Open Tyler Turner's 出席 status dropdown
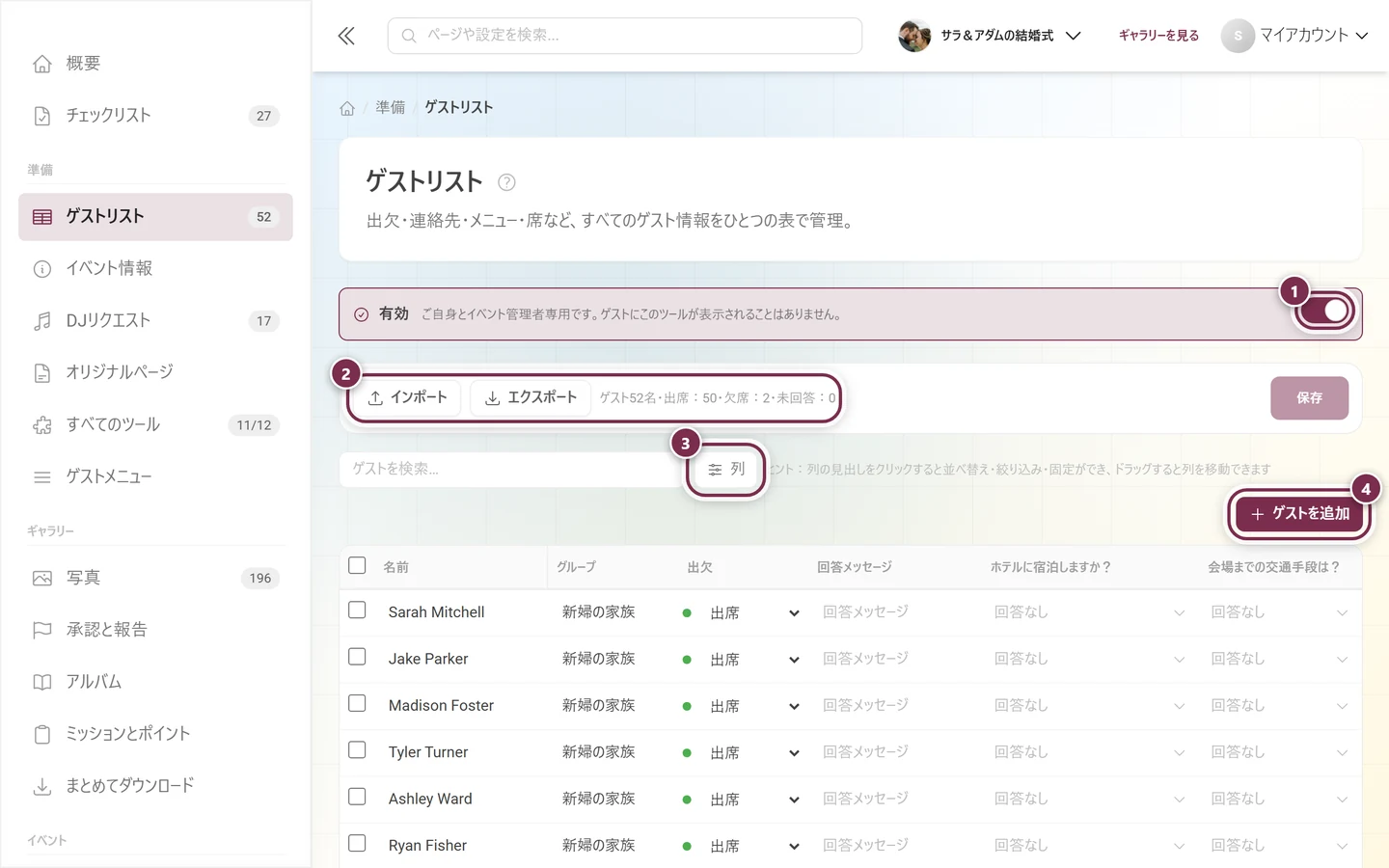 pyautogui.click(x=741, y=753)
